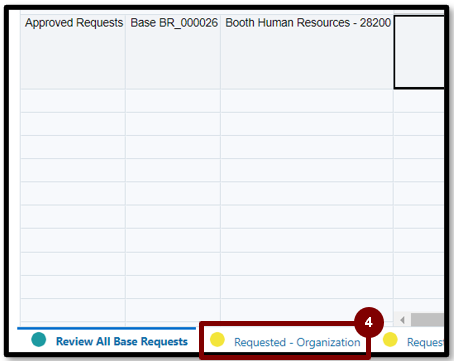Select the Approved Requests cell
The image size is (454, 361).
click(x=73, y=52)
